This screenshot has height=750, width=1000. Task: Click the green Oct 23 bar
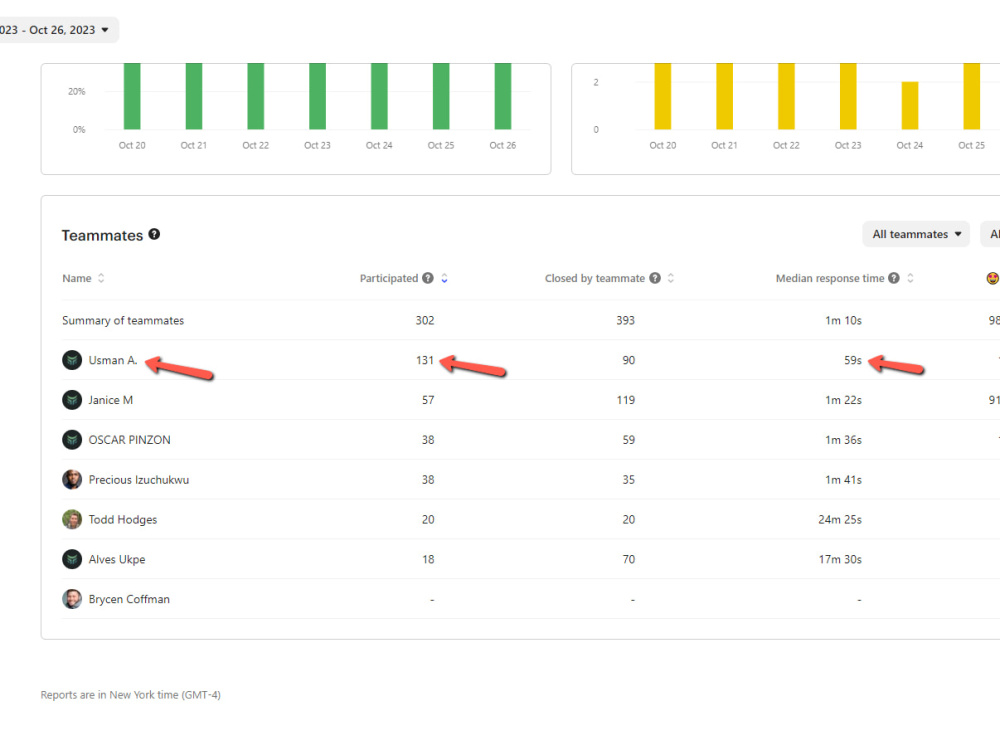click(317, 96)
